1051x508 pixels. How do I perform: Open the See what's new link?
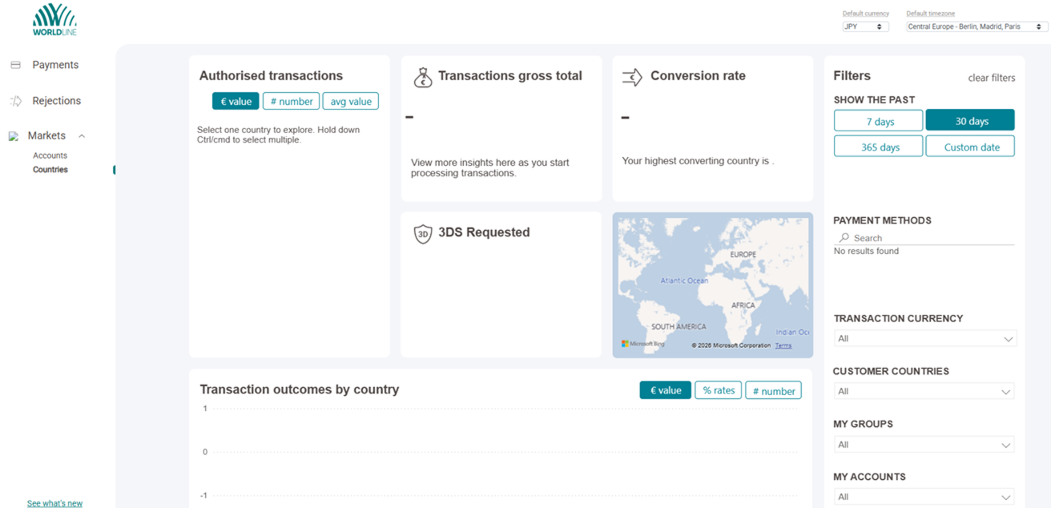point(54,503)
